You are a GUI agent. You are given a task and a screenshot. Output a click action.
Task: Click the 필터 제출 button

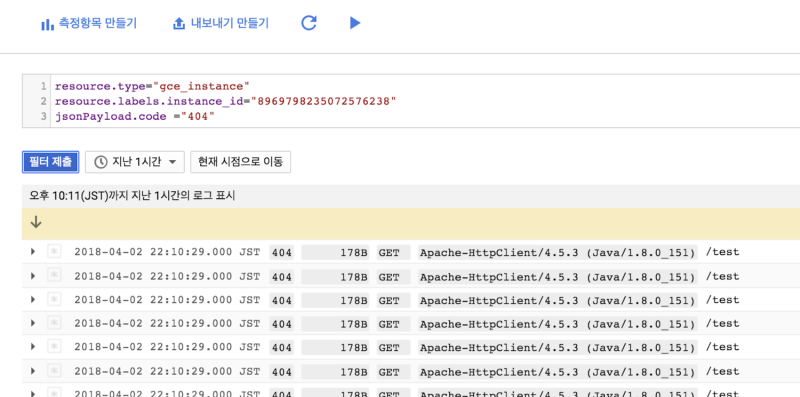coord(51,162)
